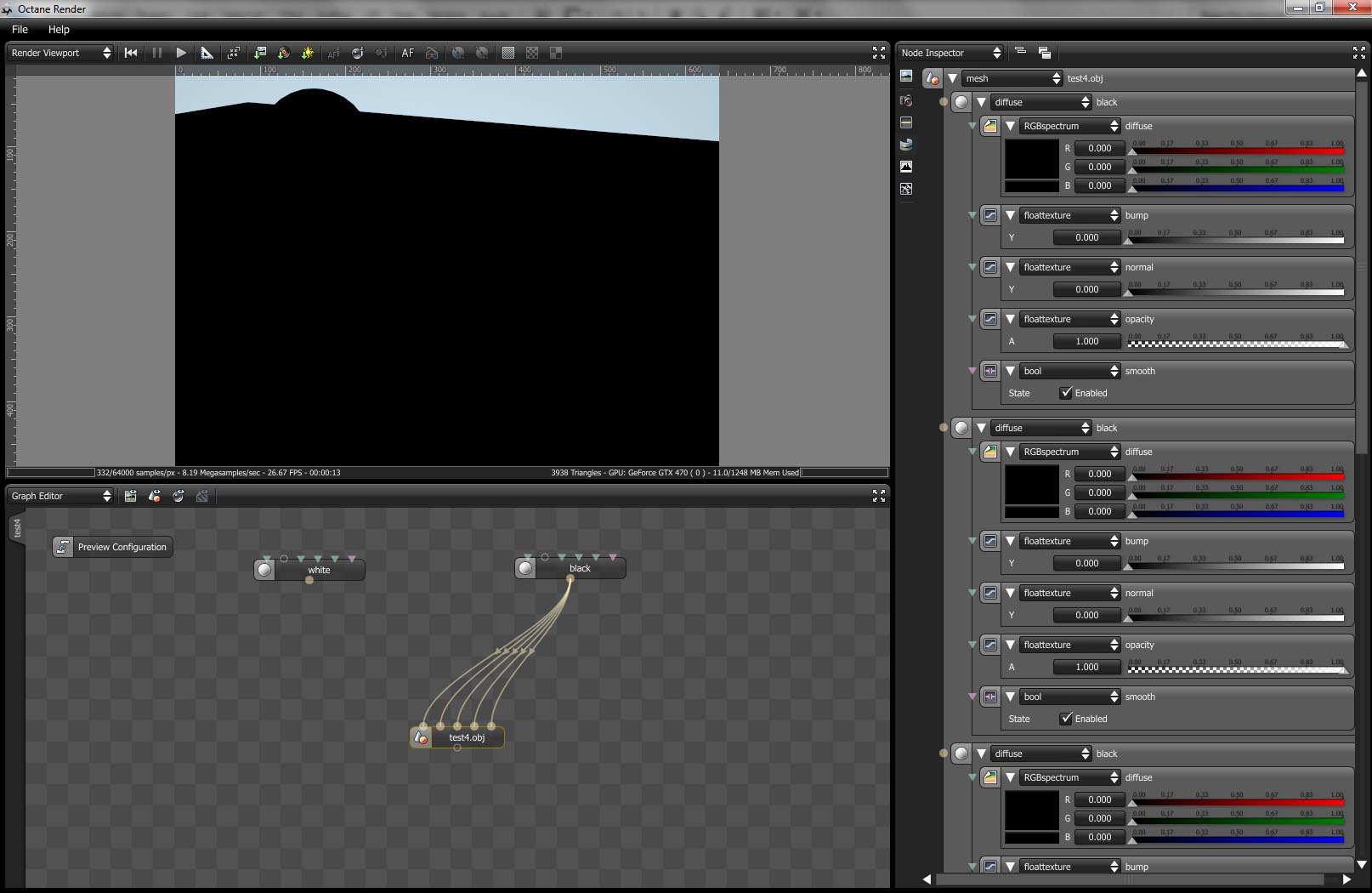
Task: Select the test4 vertical tab in Graph Editor
Action: 17,528
